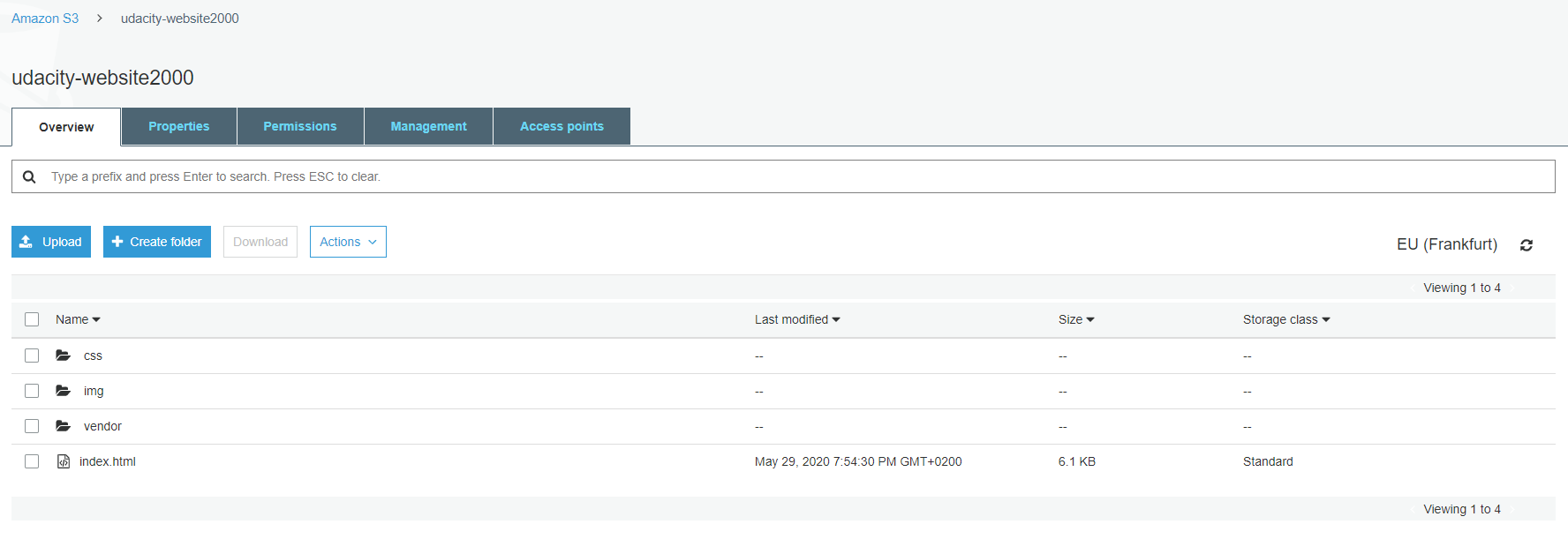Sort by Storage class column
Image resolution: width=1568 pixels, height=539 pixels.
click(x=1286, y=319)
